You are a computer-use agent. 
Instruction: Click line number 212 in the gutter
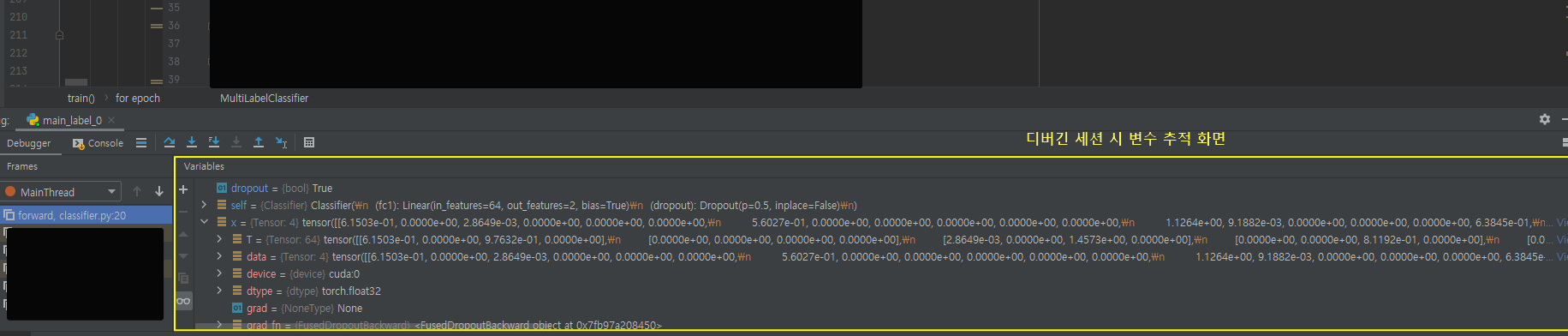(19, 53)
